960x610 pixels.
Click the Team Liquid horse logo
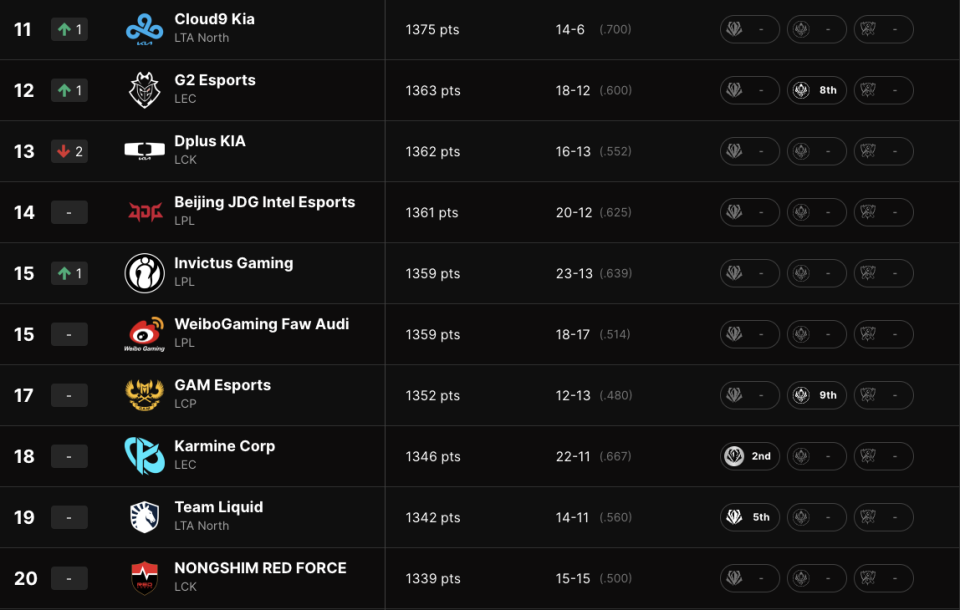point(144,517)
